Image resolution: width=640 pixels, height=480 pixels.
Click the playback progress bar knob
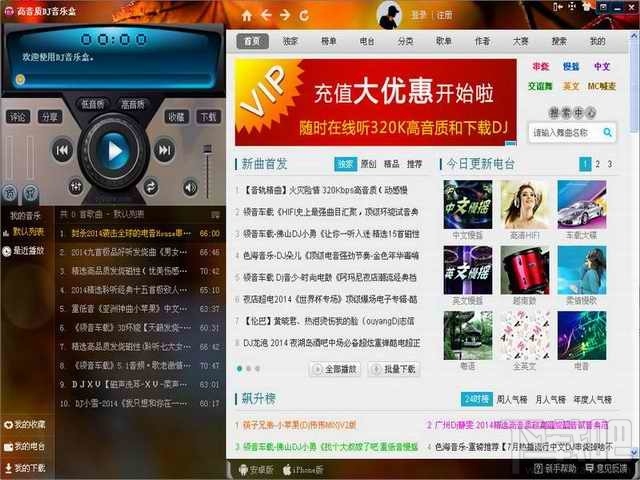tap(20, 79)
